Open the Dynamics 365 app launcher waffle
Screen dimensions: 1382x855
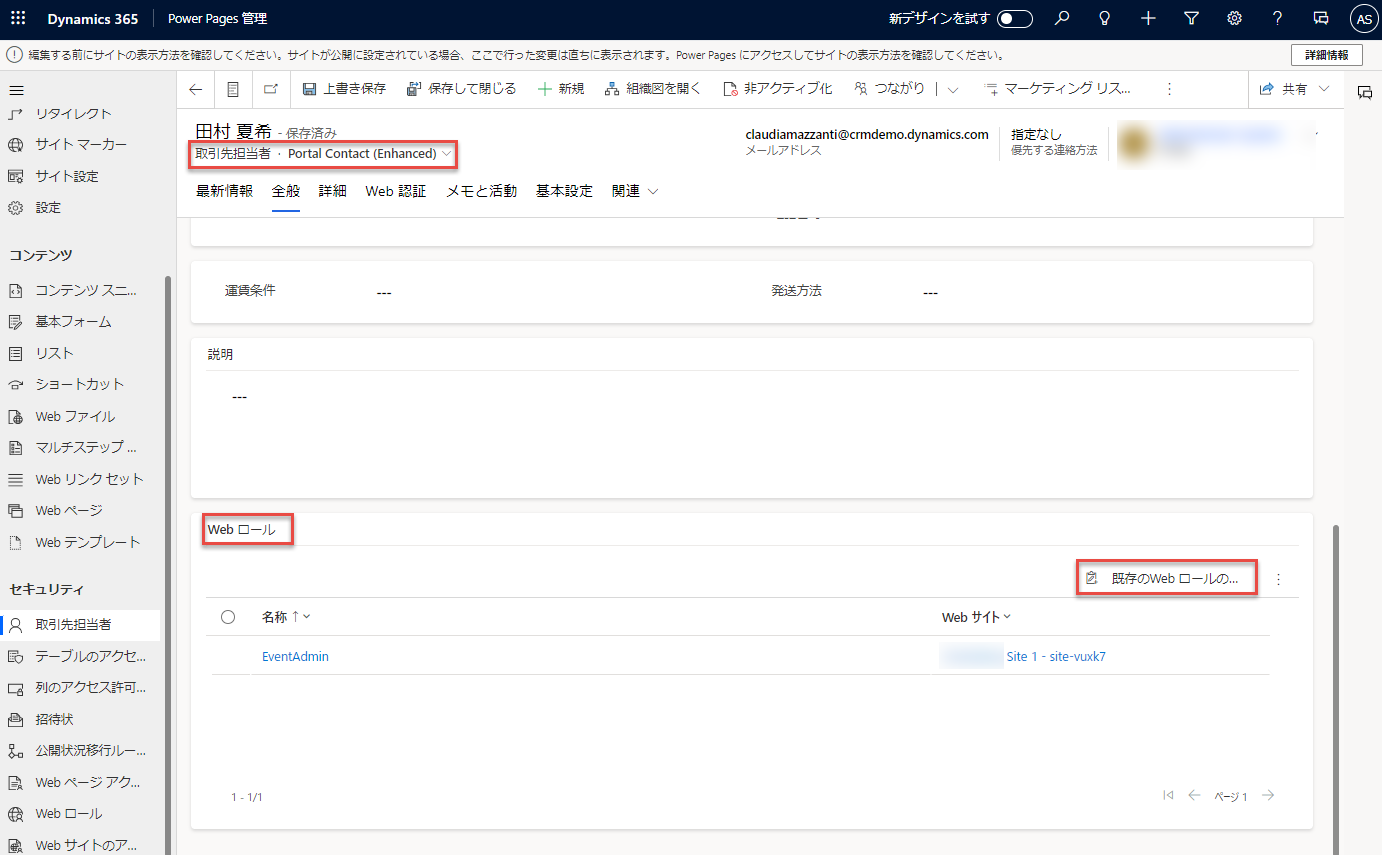[x=18, y=19]
